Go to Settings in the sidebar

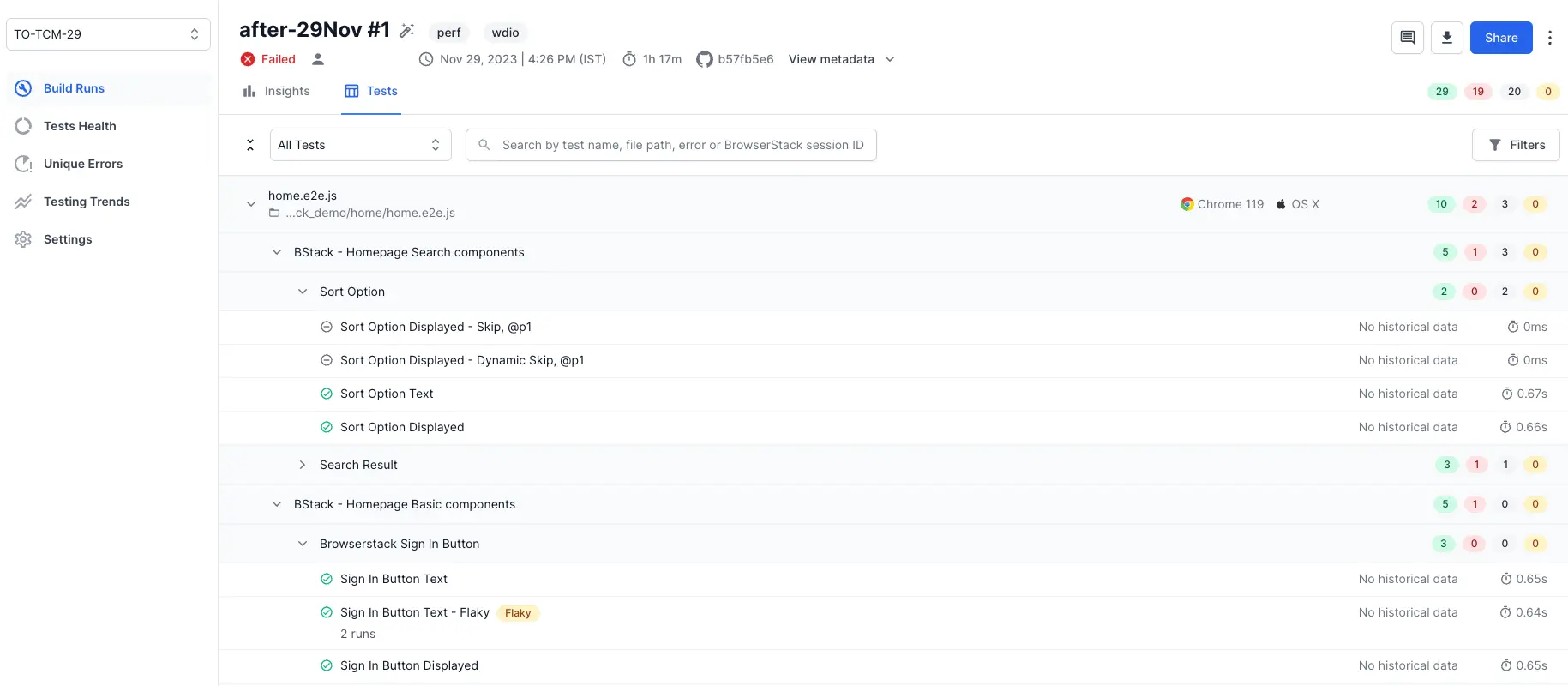click(x=68, y=239)
